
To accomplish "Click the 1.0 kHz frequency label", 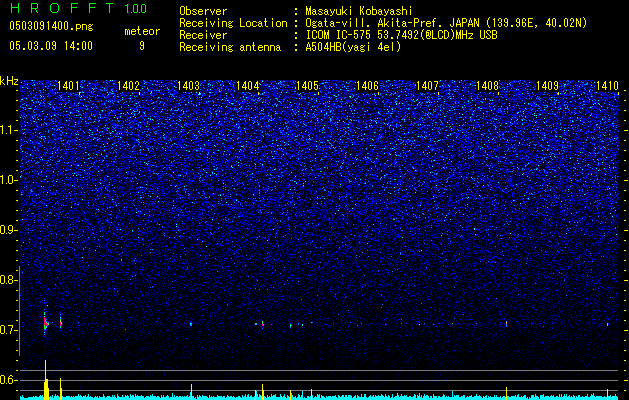I will (8, 180).
